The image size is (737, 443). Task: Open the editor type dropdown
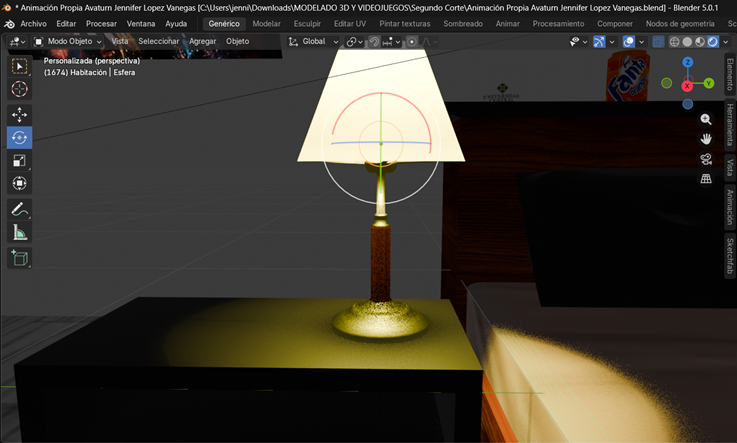(x=17, y=42)
